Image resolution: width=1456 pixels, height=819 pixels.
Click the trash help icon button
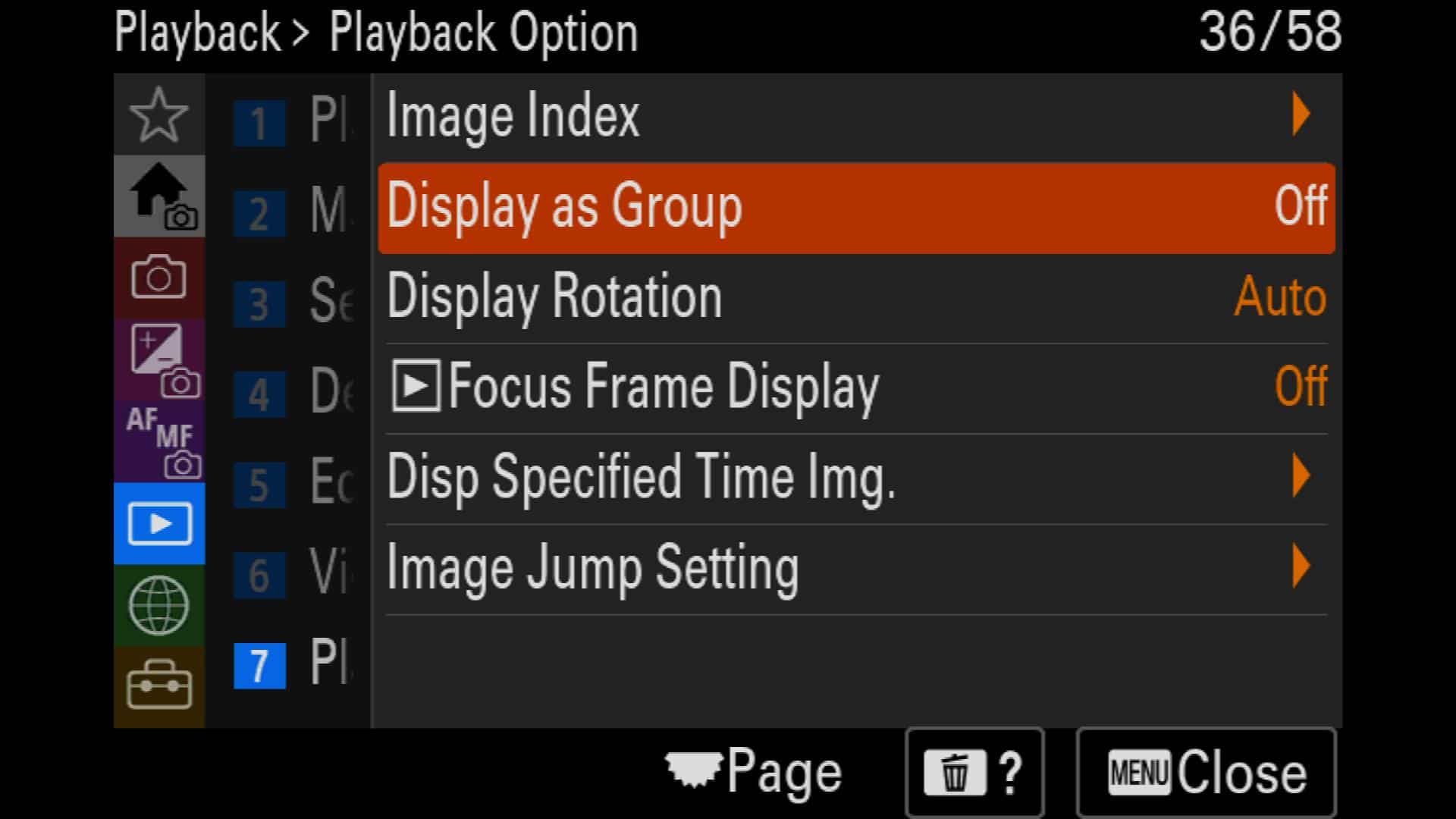point(974,773)
